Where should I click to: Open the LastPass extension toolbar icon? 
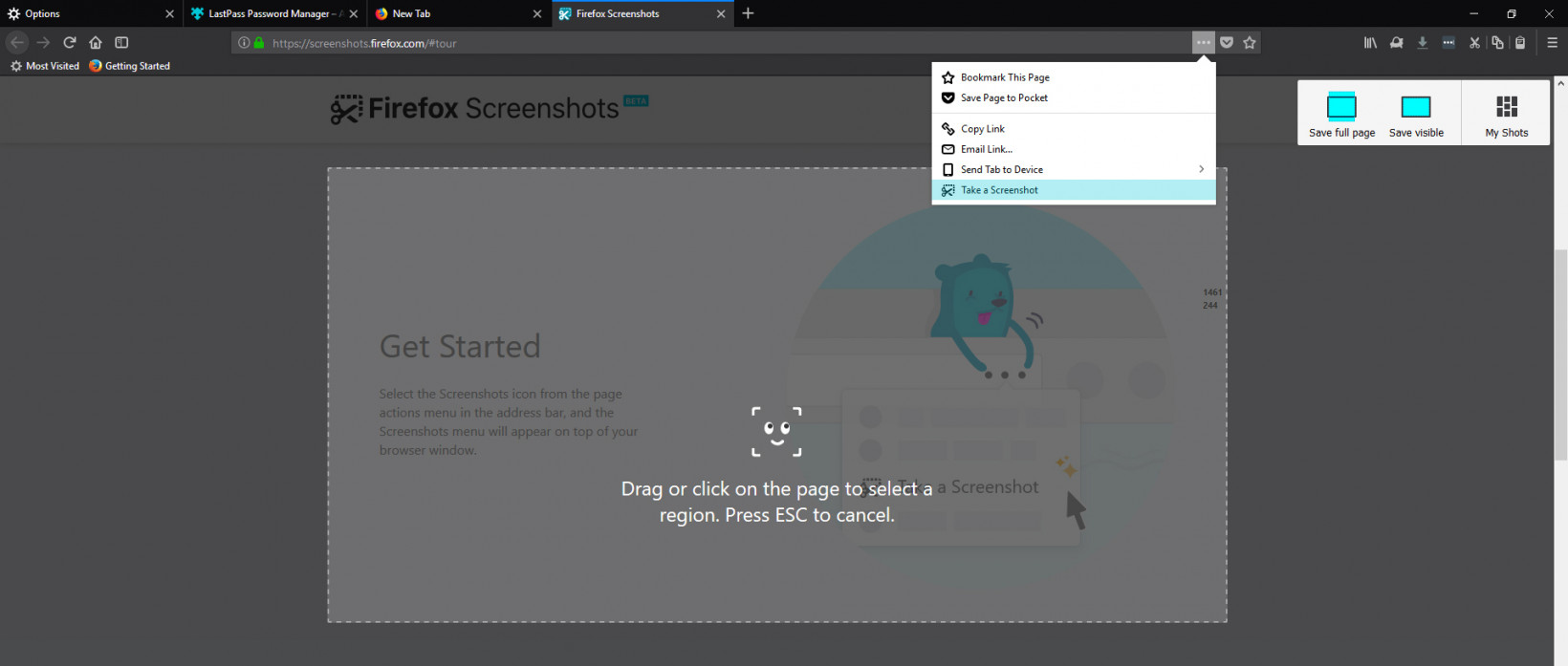[x=1448, y=42]
